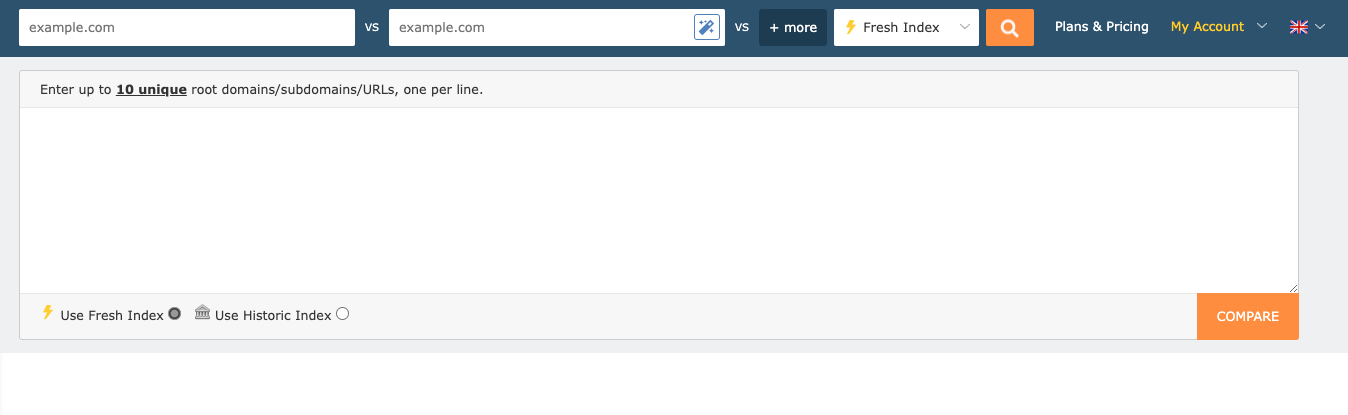1348x415 pixels.
Task: Click the second example.com input field
Action: (540, 28)
